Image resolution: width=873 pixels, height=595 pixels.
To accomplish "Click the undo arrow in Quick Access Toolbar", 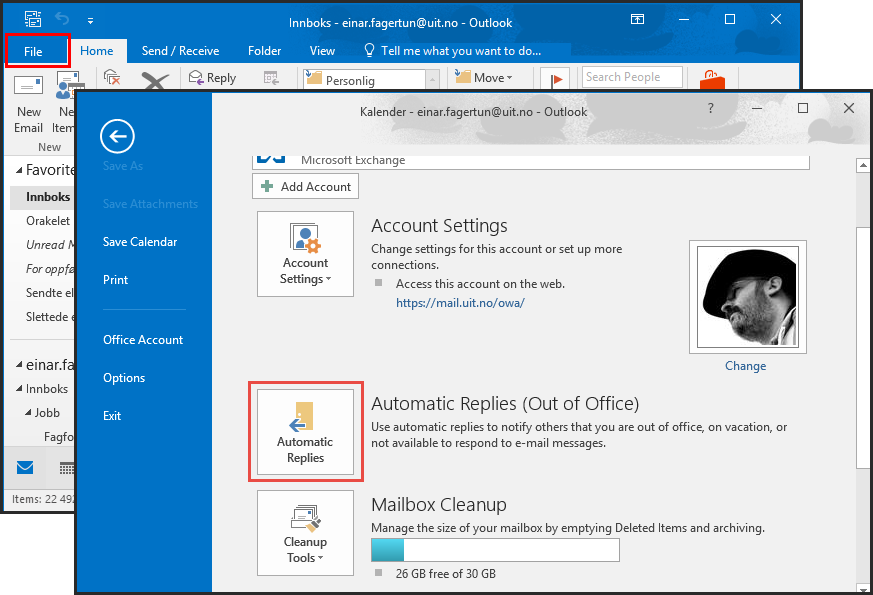I will tap(63, 20).
